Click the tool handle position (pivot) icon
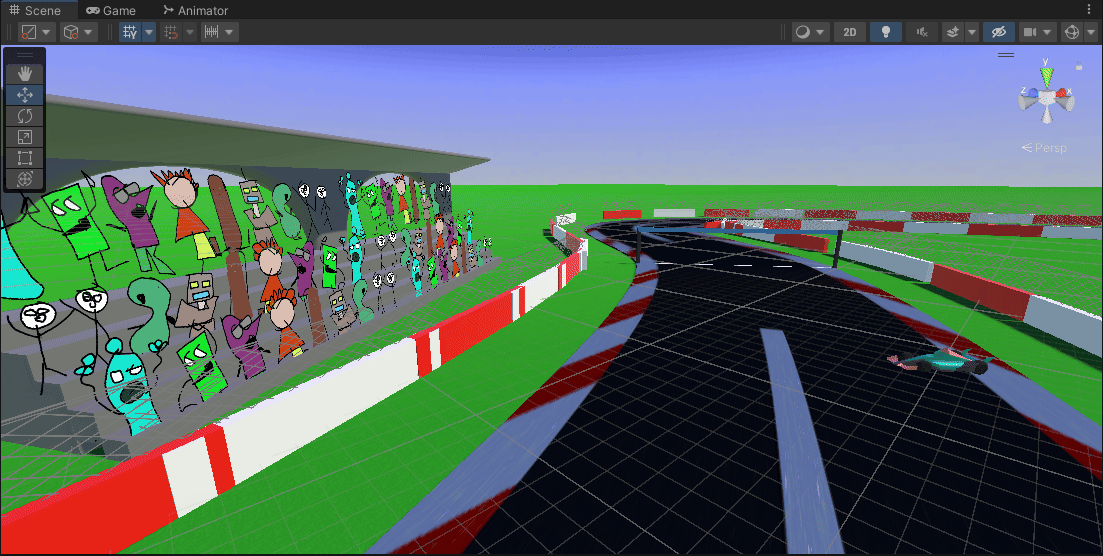Viewport: 1103px width, 556px height. (28, 32)
